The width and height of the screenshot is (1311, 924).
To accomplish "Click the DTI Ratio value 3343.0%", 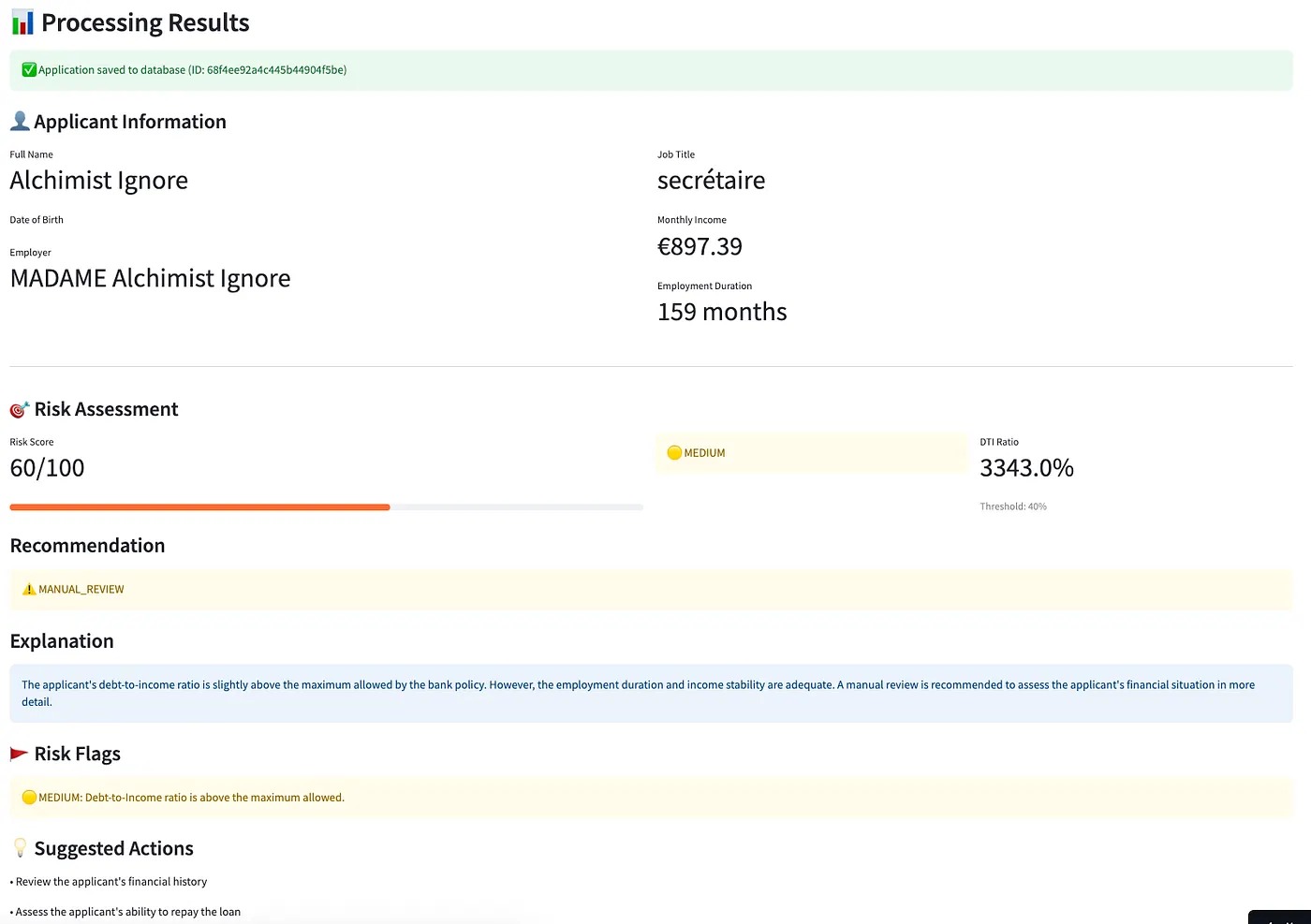I will [1026, 468].
